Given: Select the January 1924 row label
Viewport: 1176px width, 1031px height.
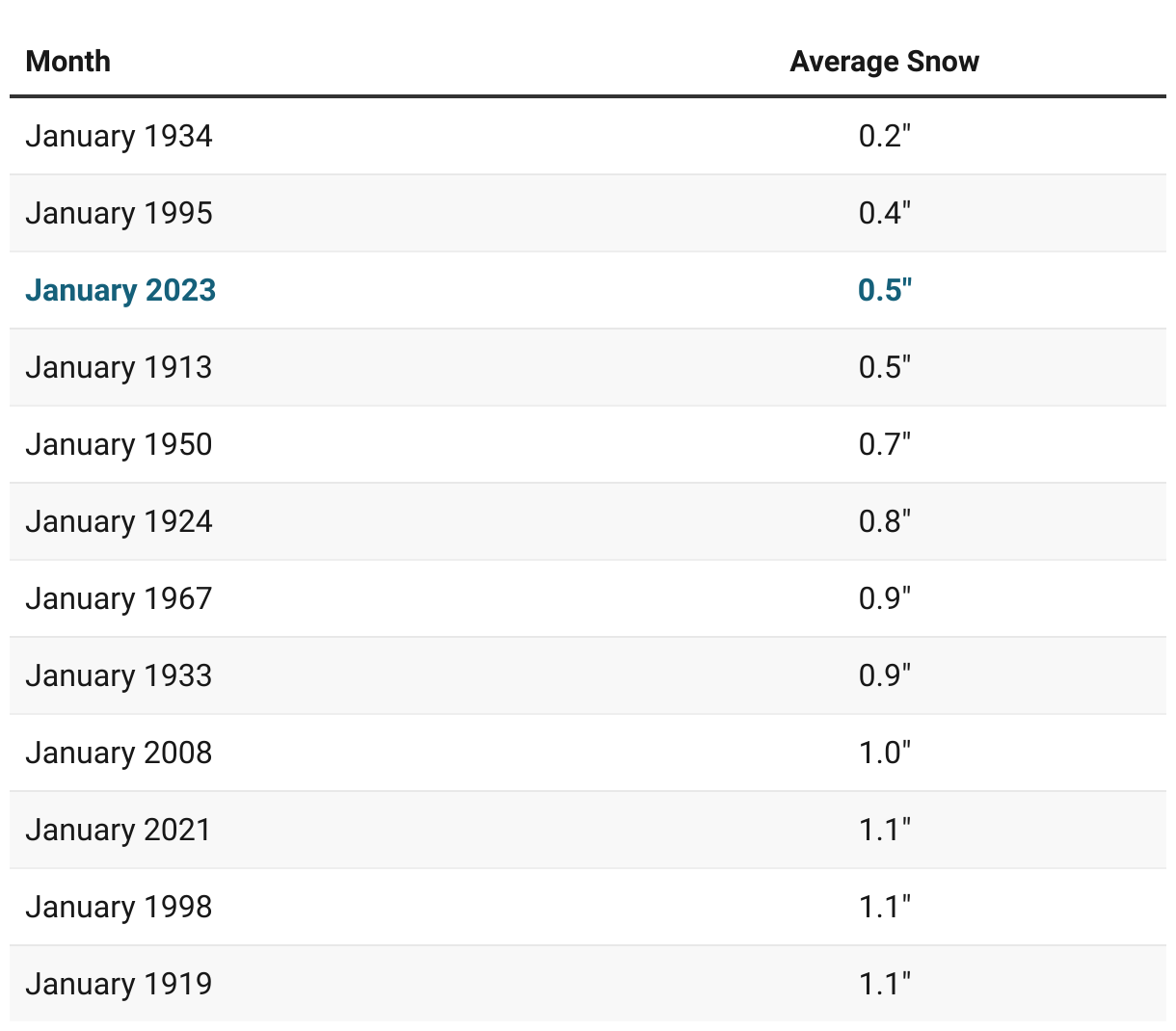Looking at the screenshot, I should pyautogui.click(x=119, y=522).
